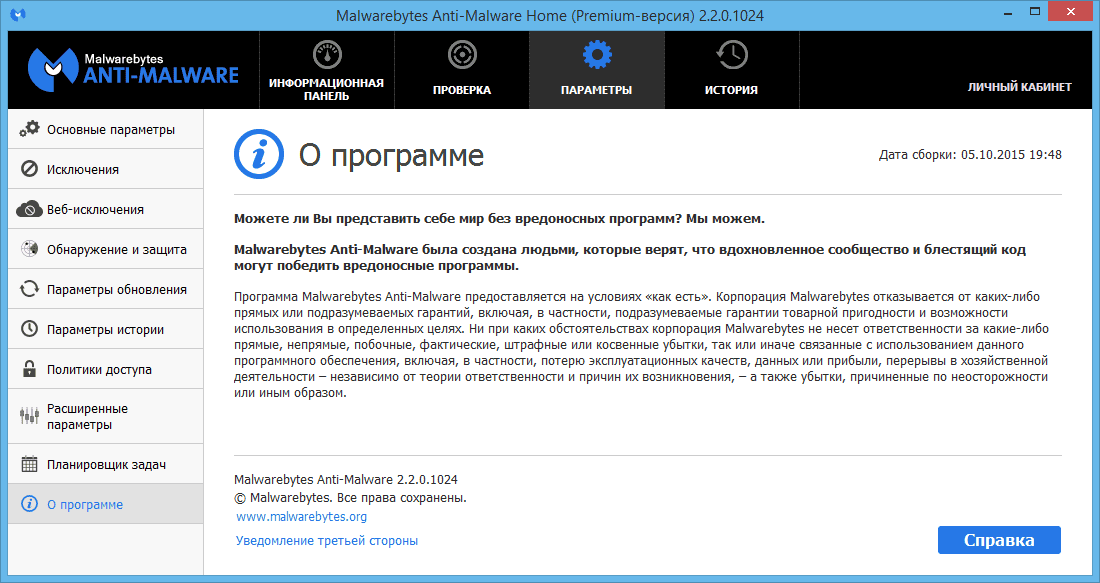Click the cloud icon beside Веб-исключения

29,209
